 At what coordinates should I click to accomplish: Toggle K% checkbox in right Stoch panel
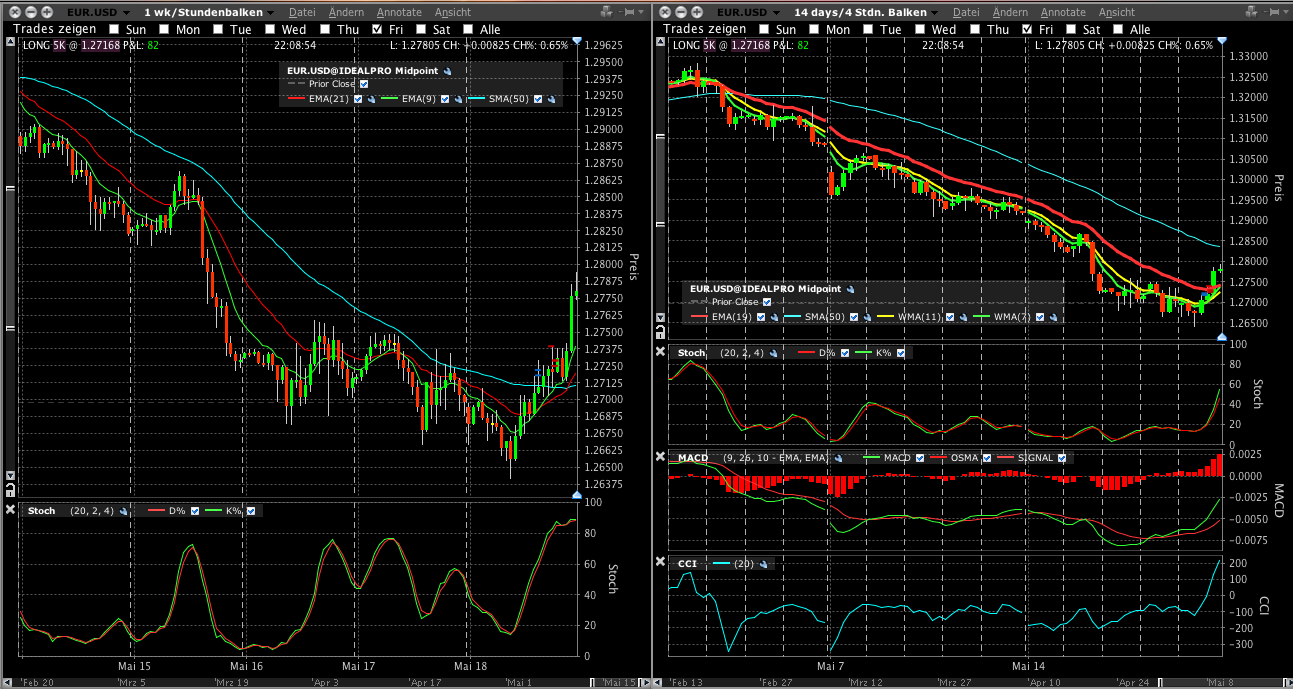click(900, 353)
